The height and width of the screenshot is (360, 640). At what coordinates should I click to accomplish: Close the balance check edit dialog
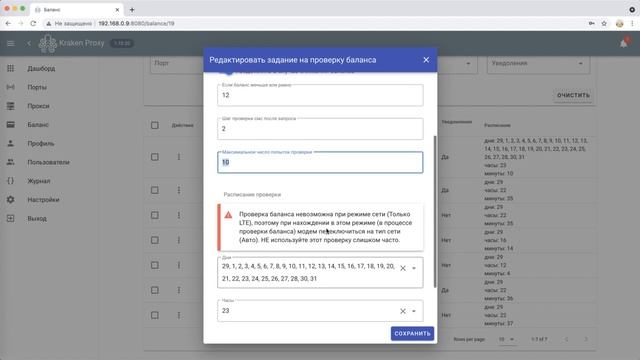click(x=426, y=60)
